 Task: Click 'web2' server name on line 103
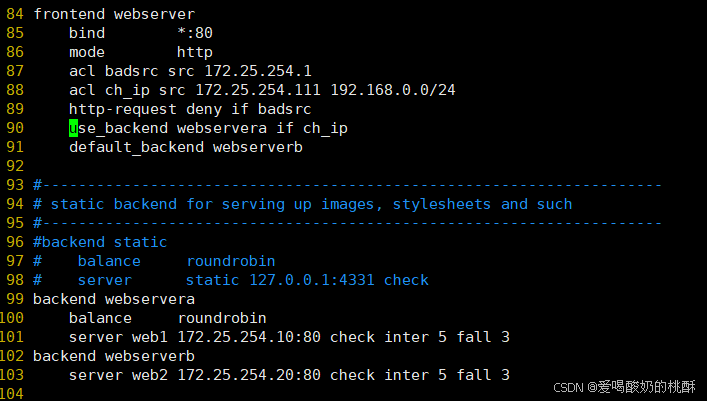coord(150,375)
